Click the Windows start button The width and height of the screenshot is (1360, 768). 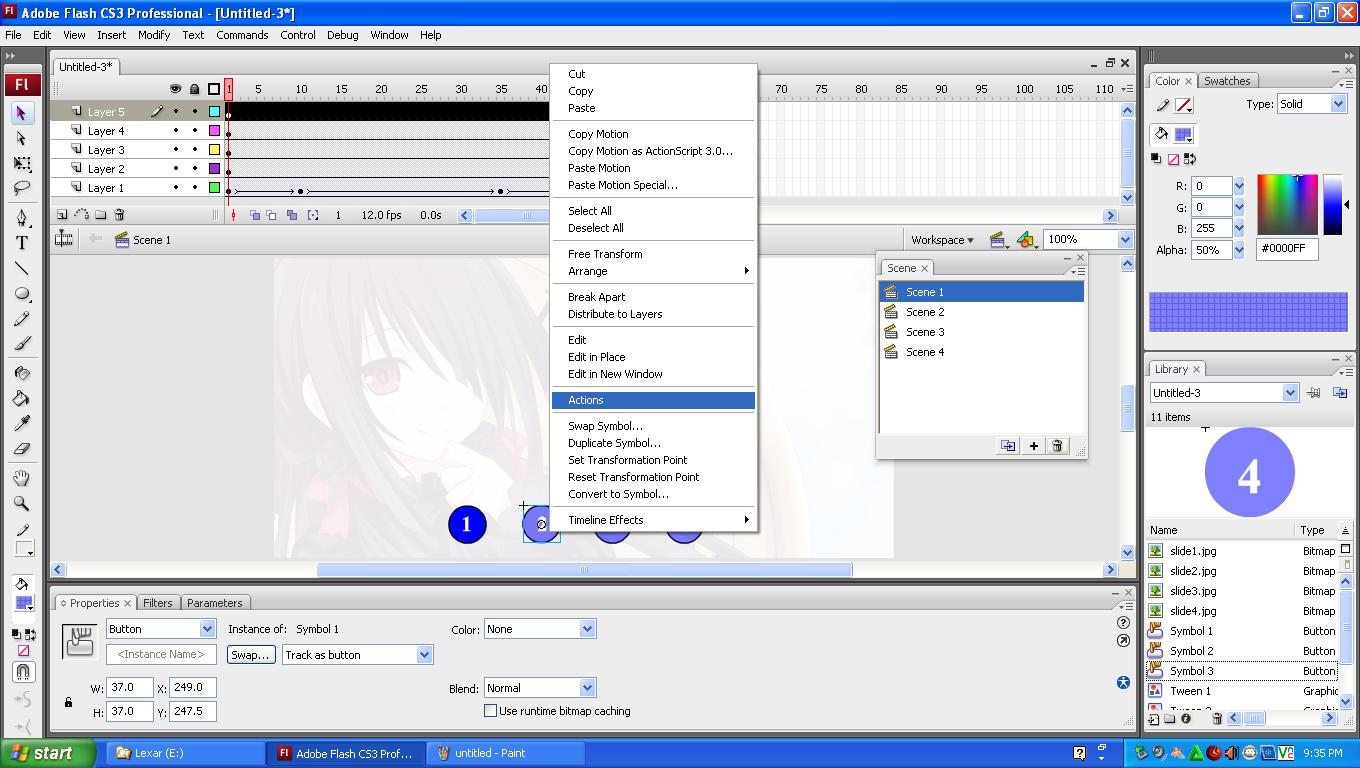point(48,753)
